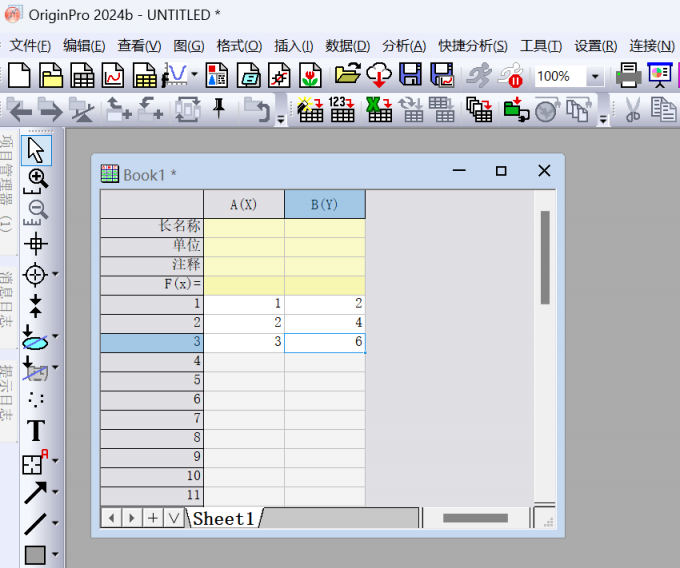Click the Book1 vertical scrollbar thumb

[x=545, y=258]
